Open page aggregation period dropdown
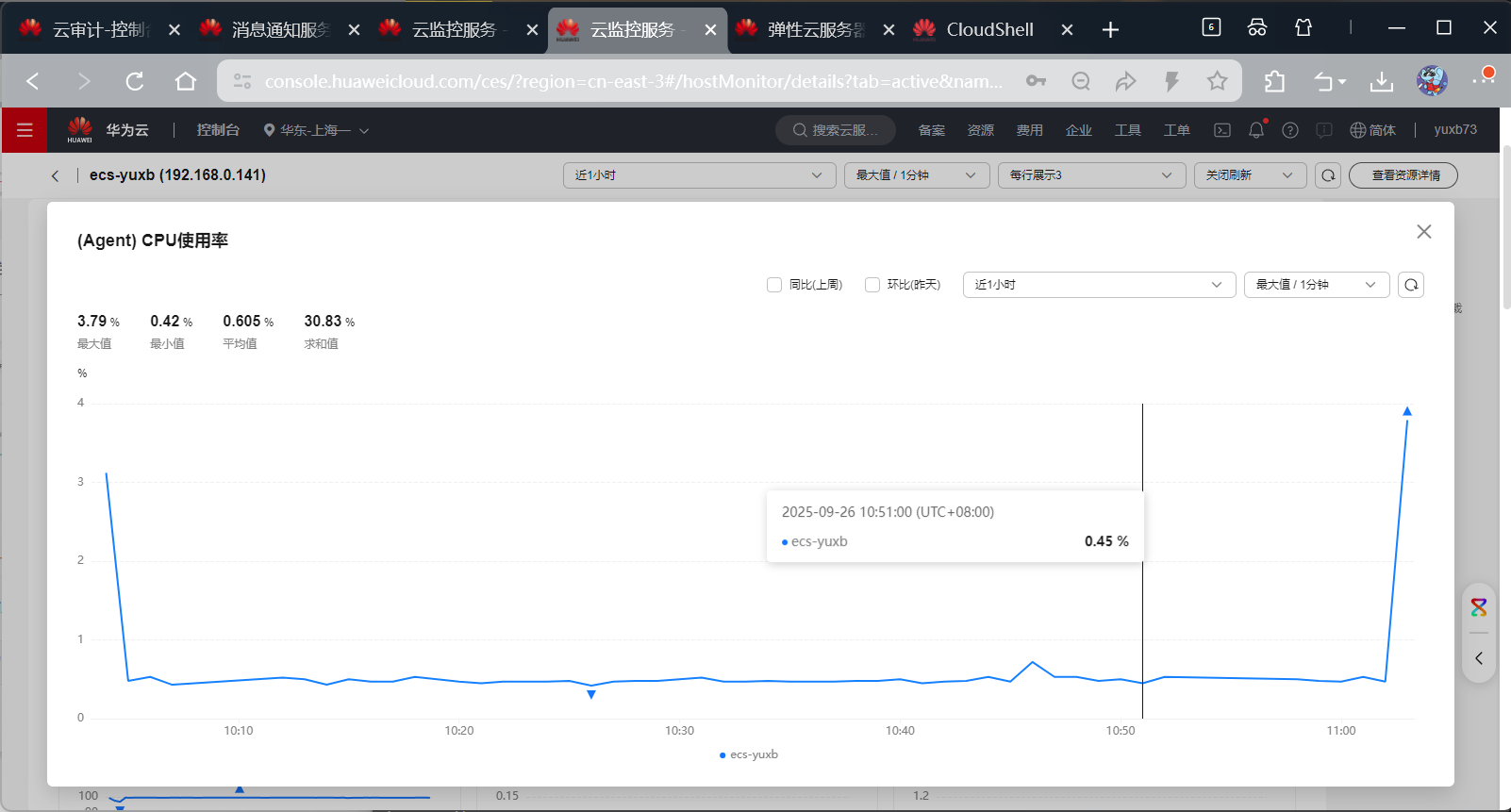Screen dimensions: 1511x812 click(917, 175)
